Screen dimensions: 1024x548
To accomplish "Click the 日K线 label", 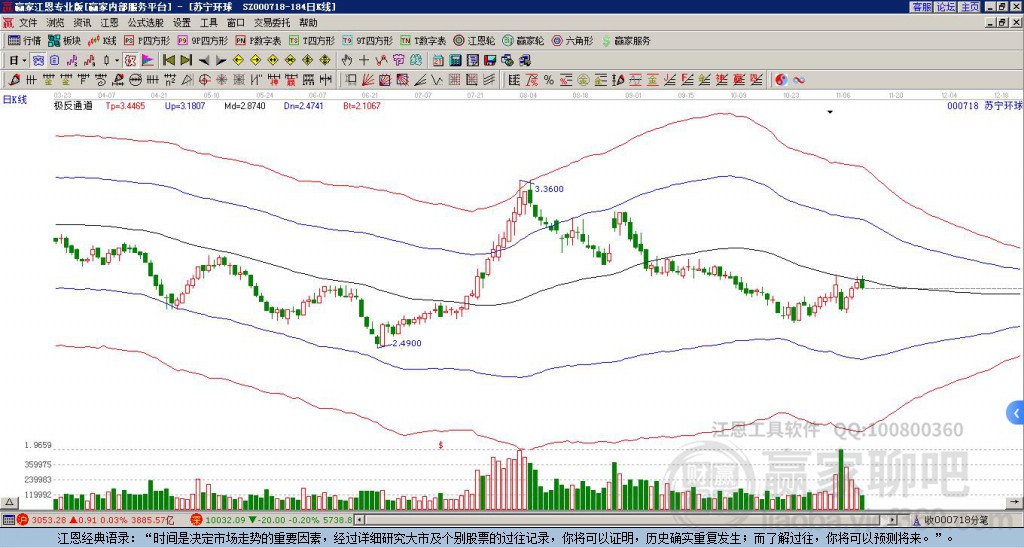I will [x=15, y=99].
